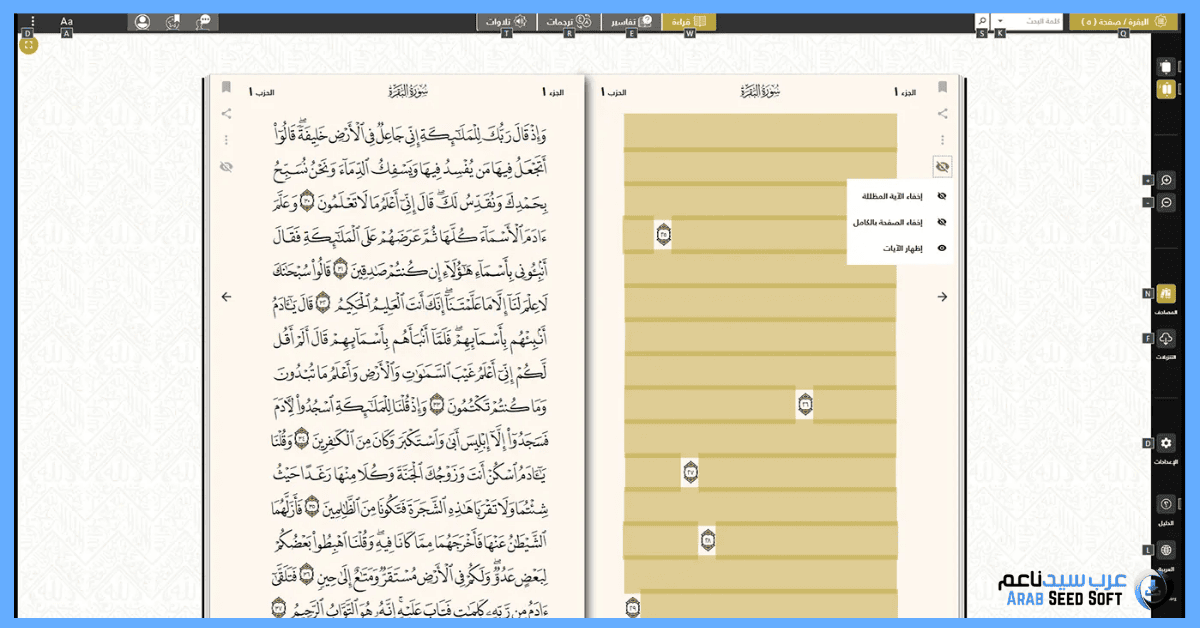Image resolution: width=1200 pixels, height=628 pixels.
Task: Bookmark the left page
Action: 226,88
